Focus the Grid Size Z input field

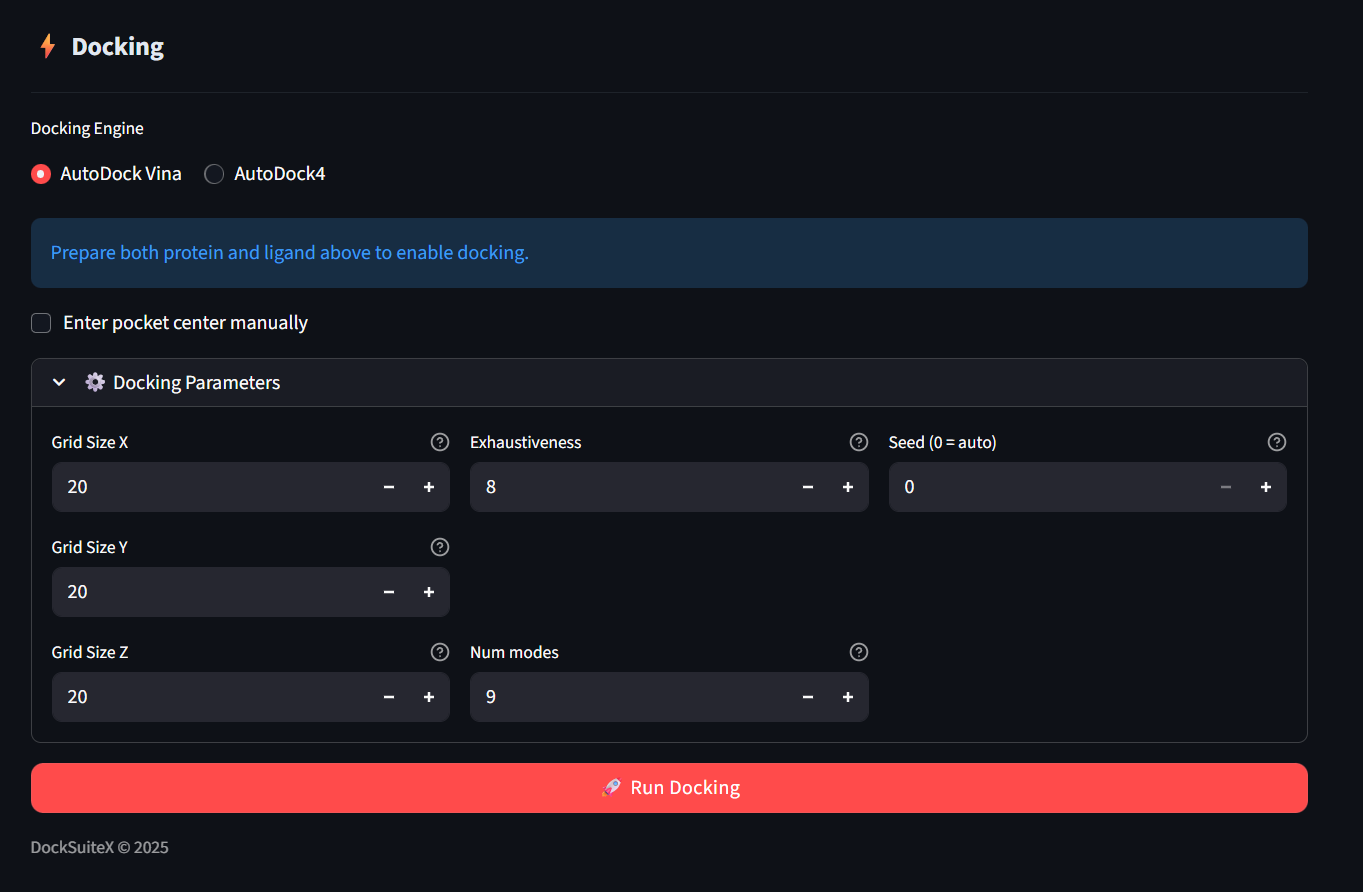tap(210, 697)
